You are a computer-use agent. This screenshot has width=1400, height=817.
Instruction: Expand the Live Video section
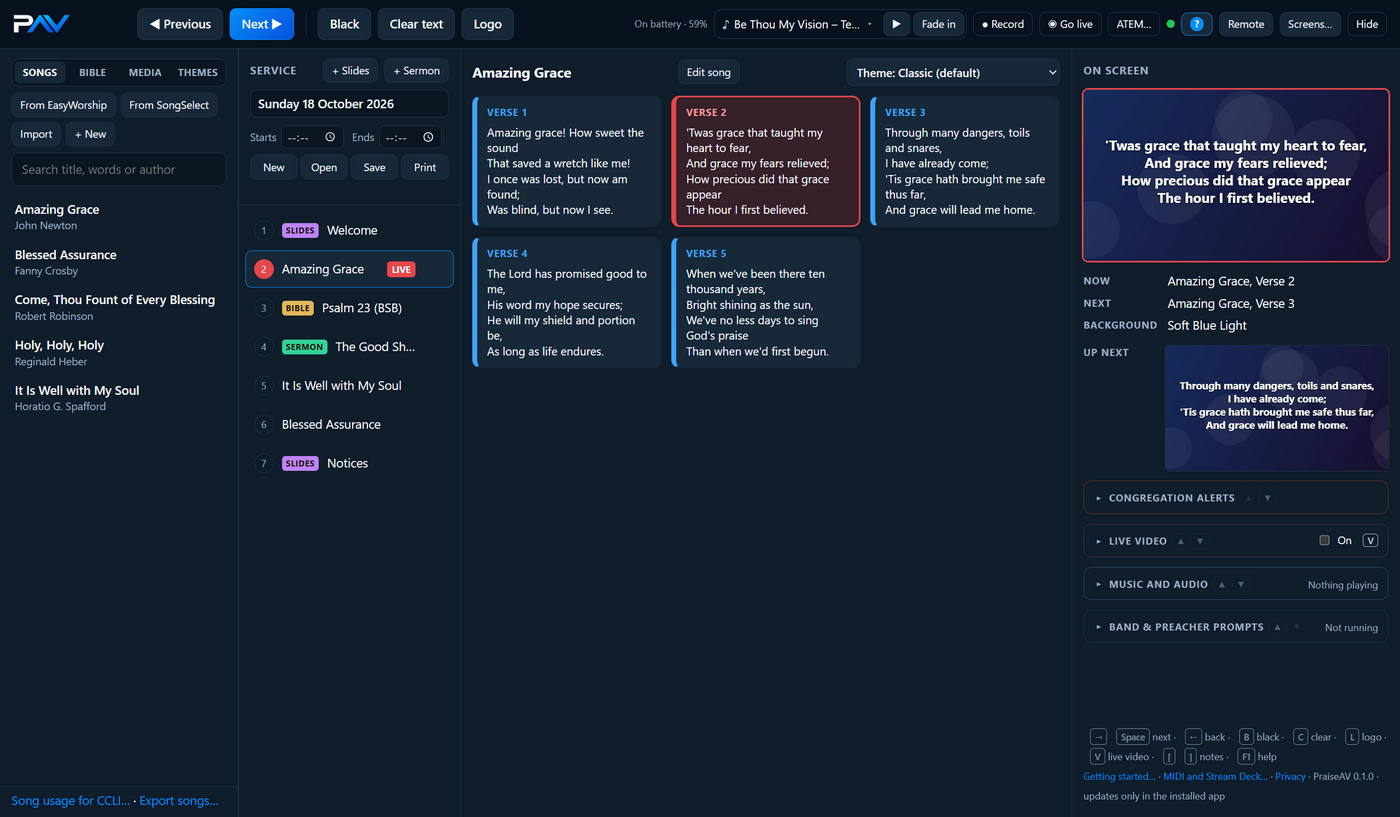click(x=1137, y=541)
